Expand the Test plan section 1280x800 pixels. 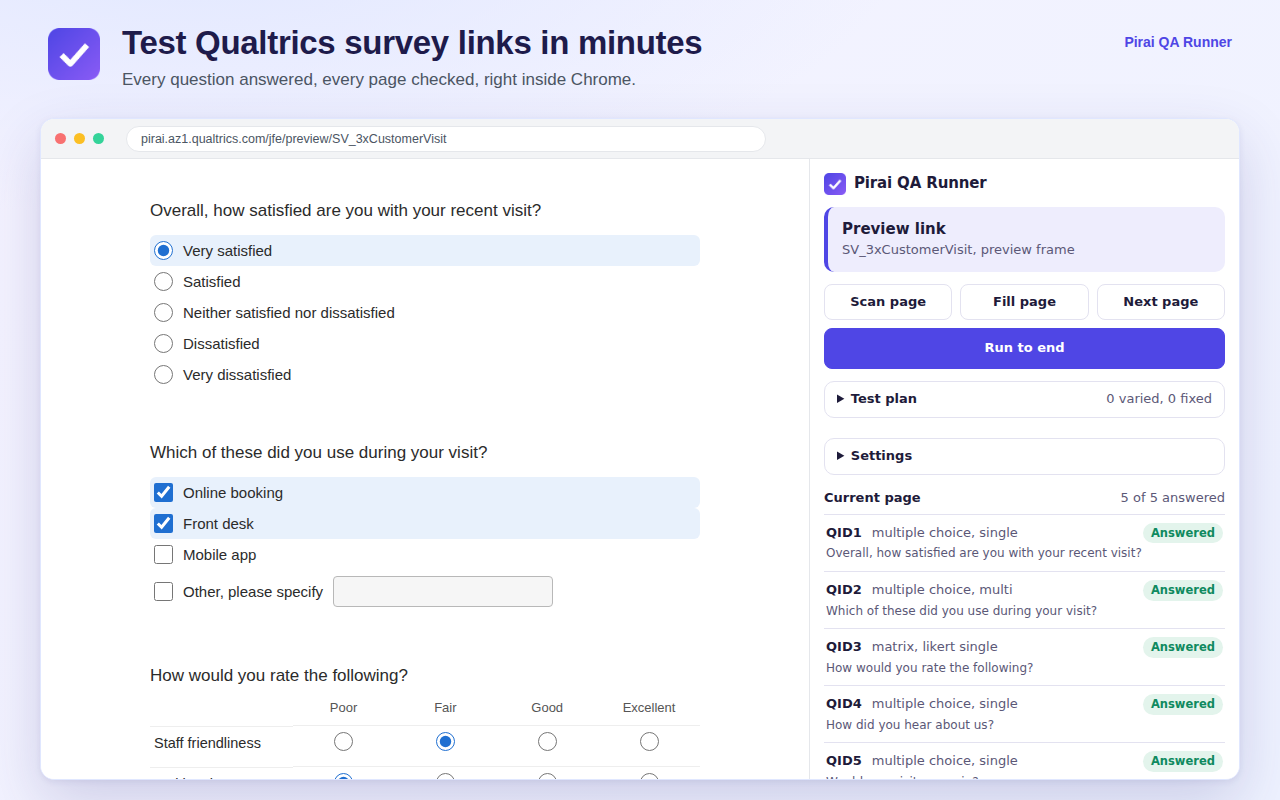[1024, 399]
